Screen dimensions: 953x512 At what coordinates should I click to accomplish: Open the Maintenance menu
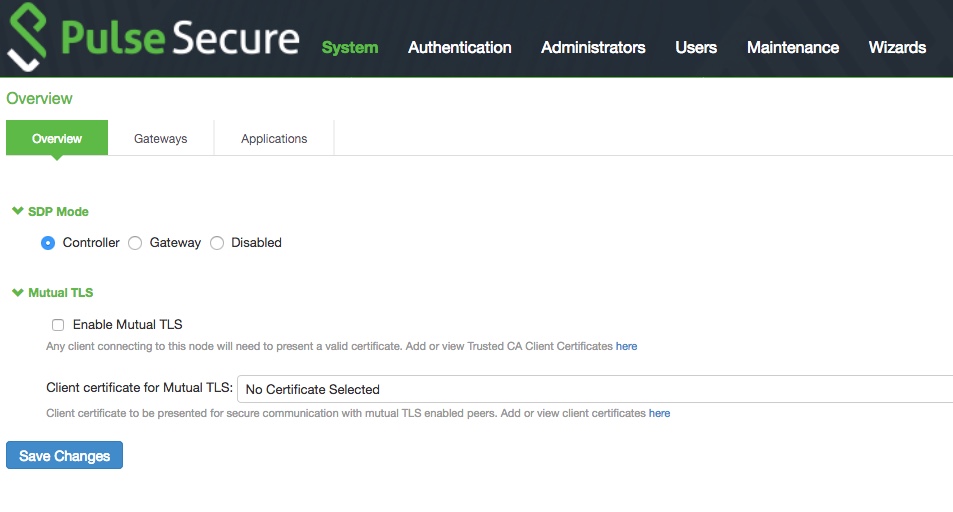click(x=792, y=47)
